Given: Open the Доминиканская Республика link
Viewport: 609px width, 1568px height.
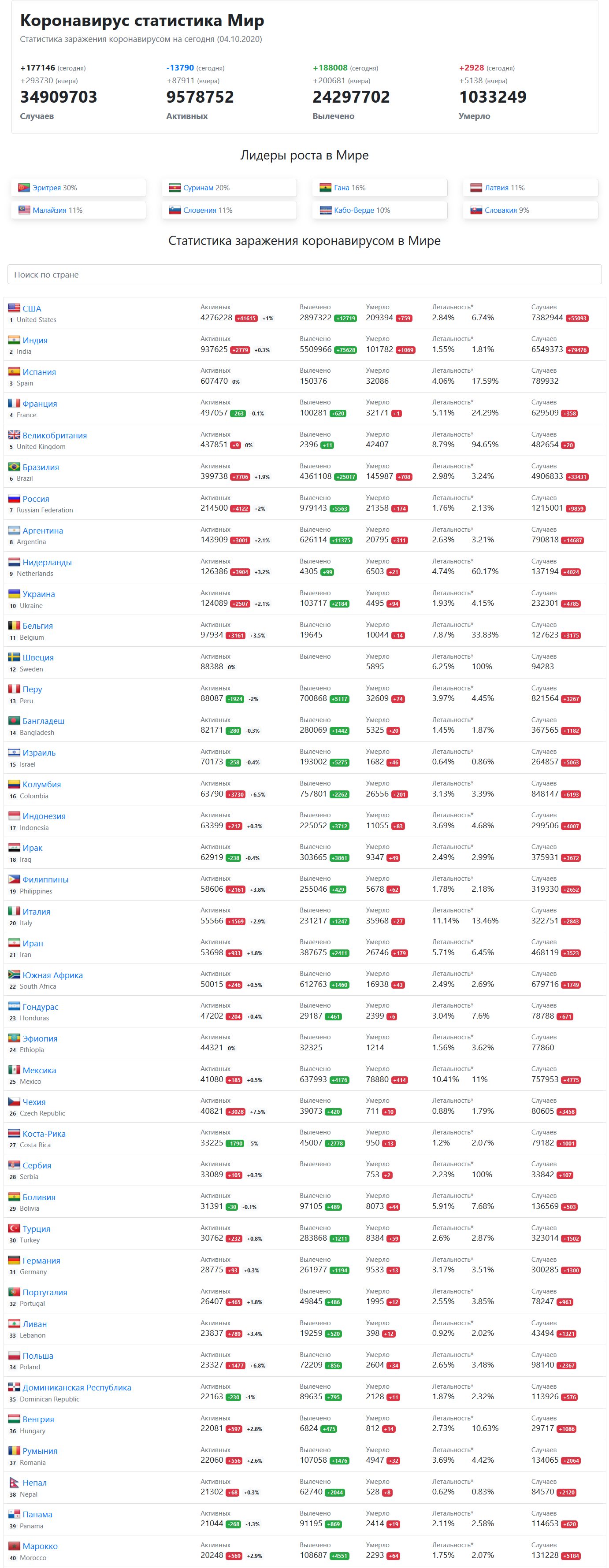Looking at the screenshot, I should 77,1387.
